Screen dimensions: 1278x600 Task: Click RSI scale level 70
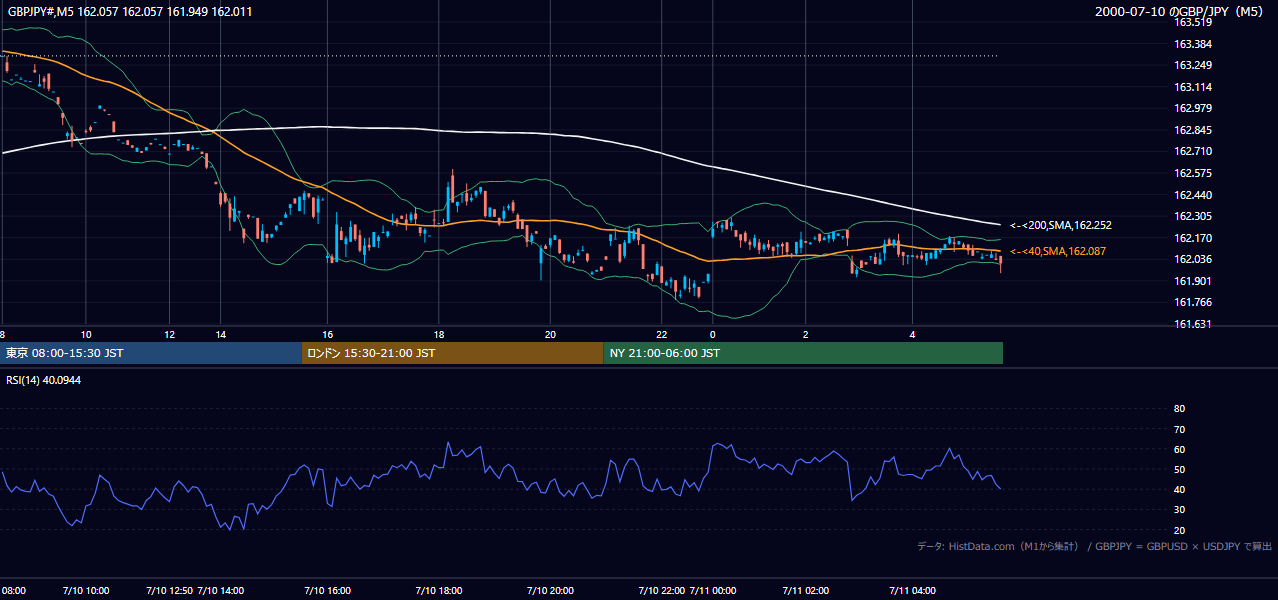(x=1179, y=429)
